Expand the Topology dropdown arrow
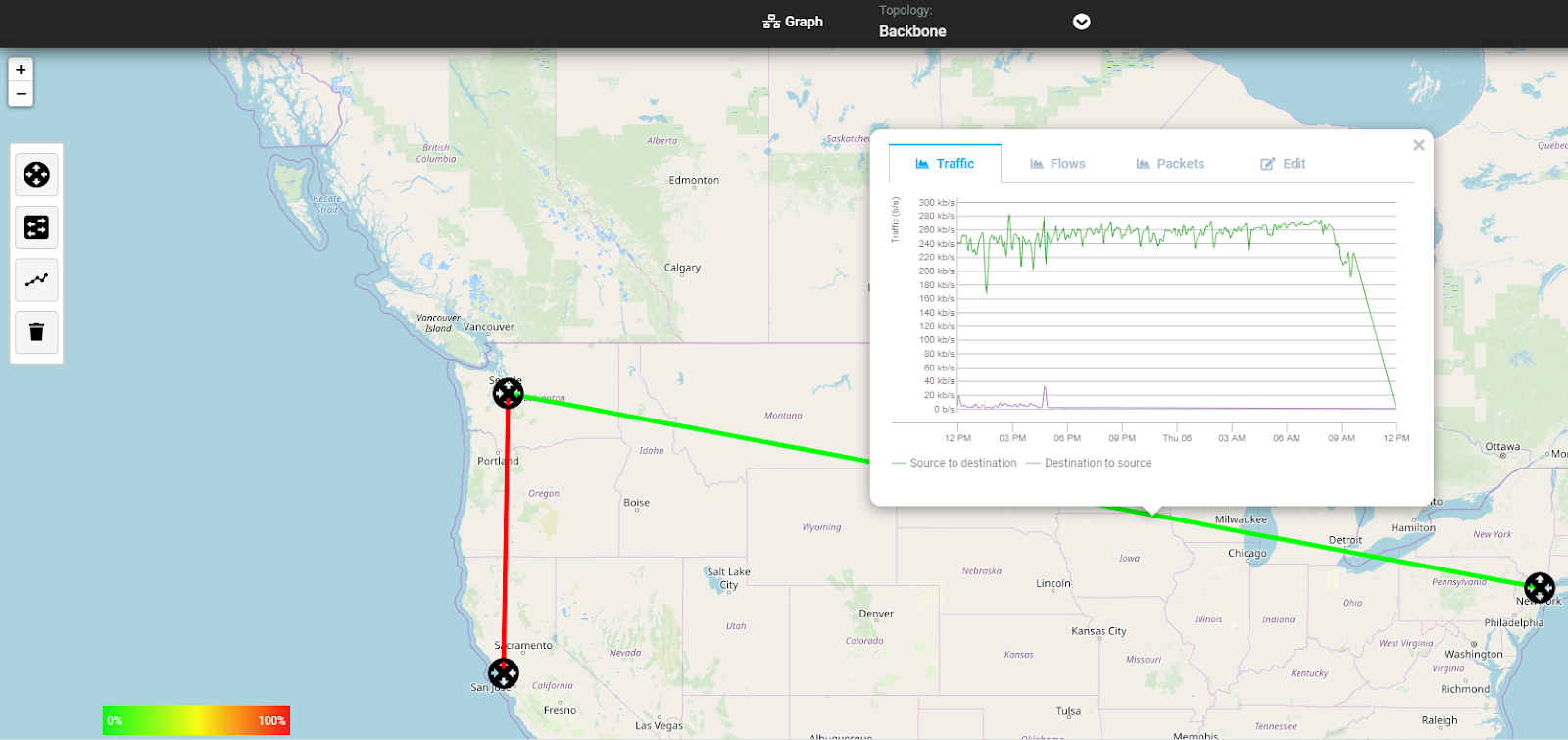The width and height of the screenshot is (1568, 740). coord(1082,22)
